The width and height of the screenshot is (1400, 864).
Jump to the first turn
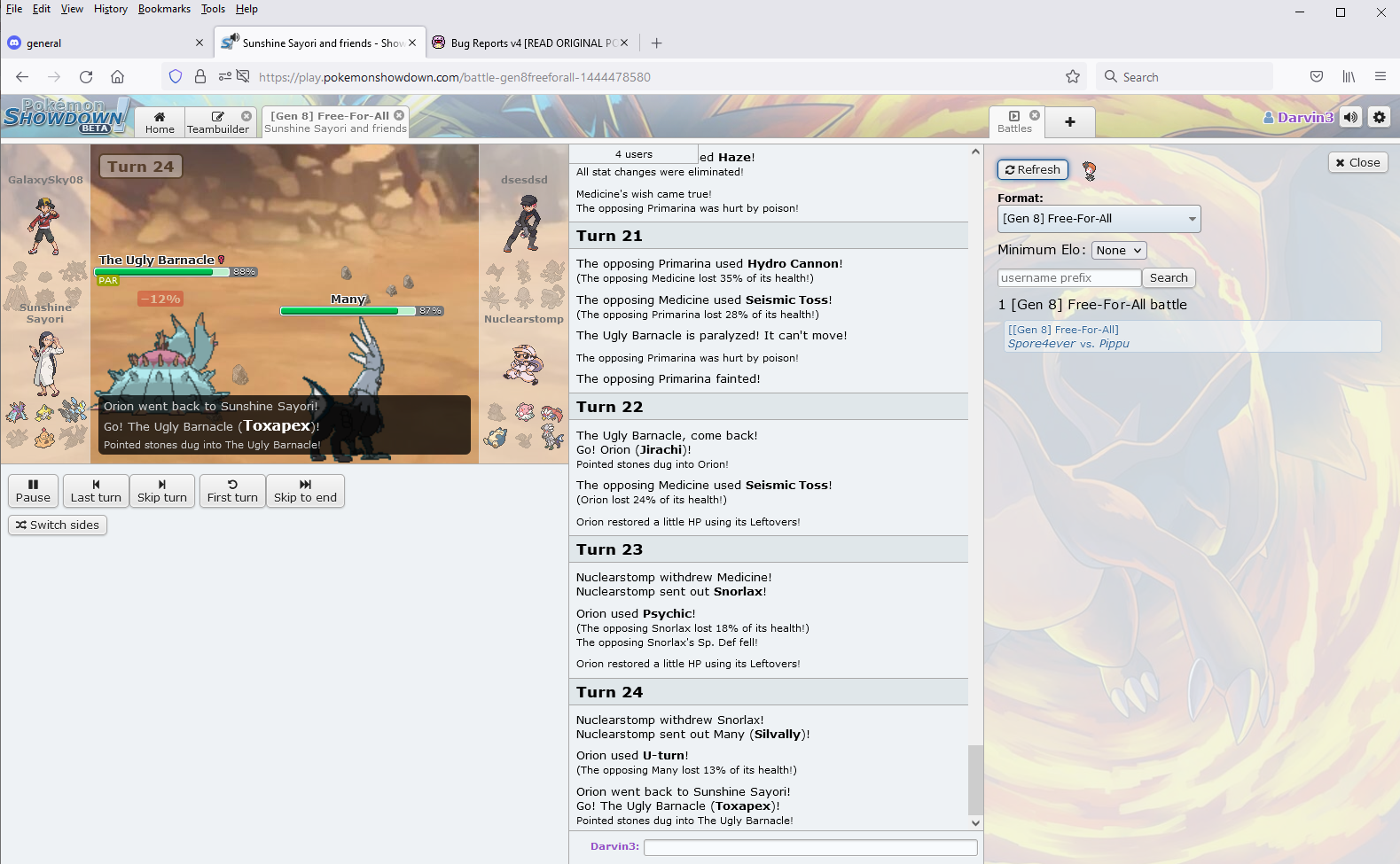click(232, 491)
